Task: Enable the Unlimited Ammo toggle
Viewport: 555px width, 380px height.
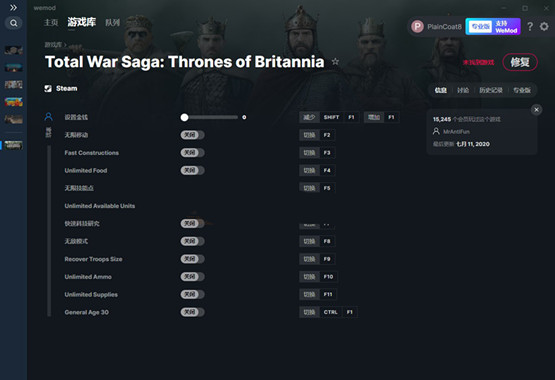Action: (x=192, y=276)
